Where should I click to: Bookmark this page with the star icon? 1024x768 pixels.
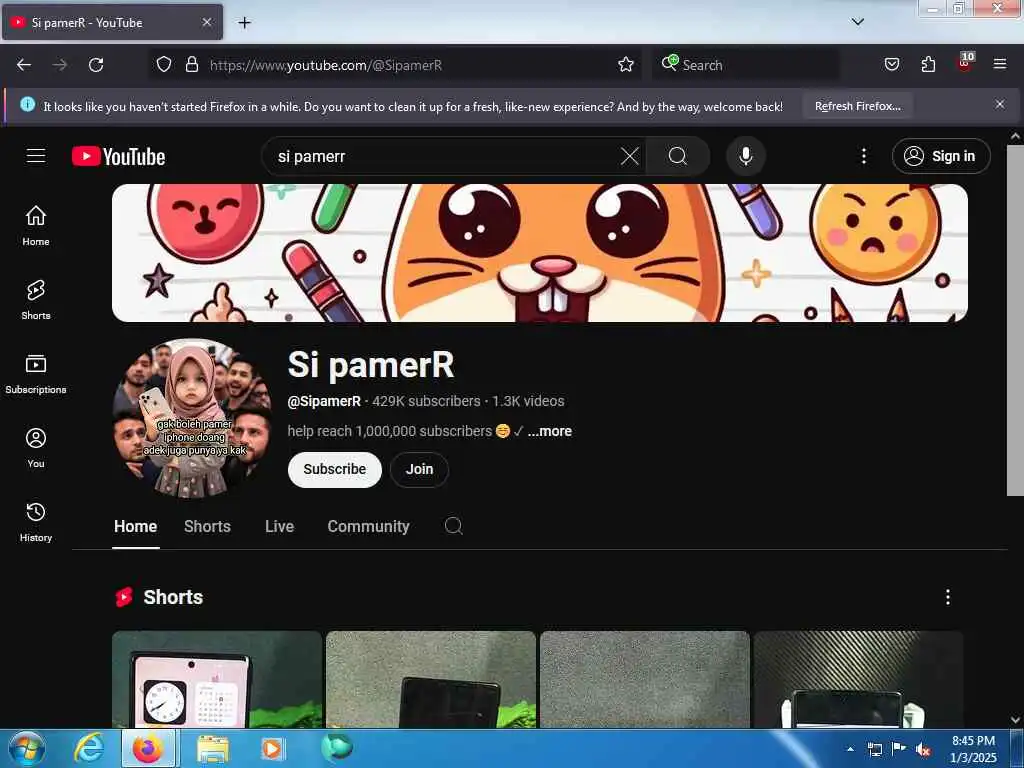point(626,65)
